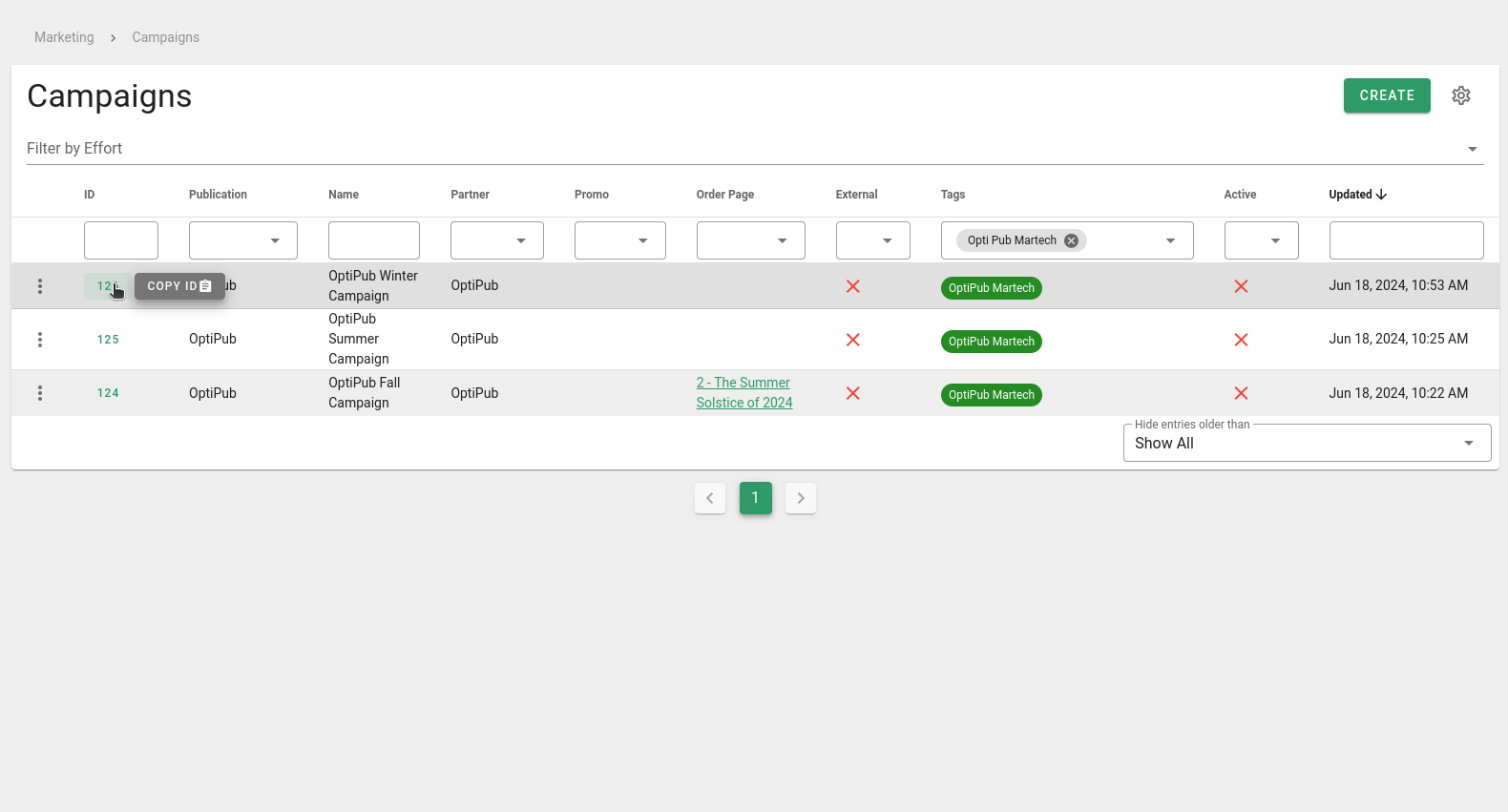Viewport: 1508px width, 812px height.
Task: Open campaign ID 125 link
Action: coord(108,340)
